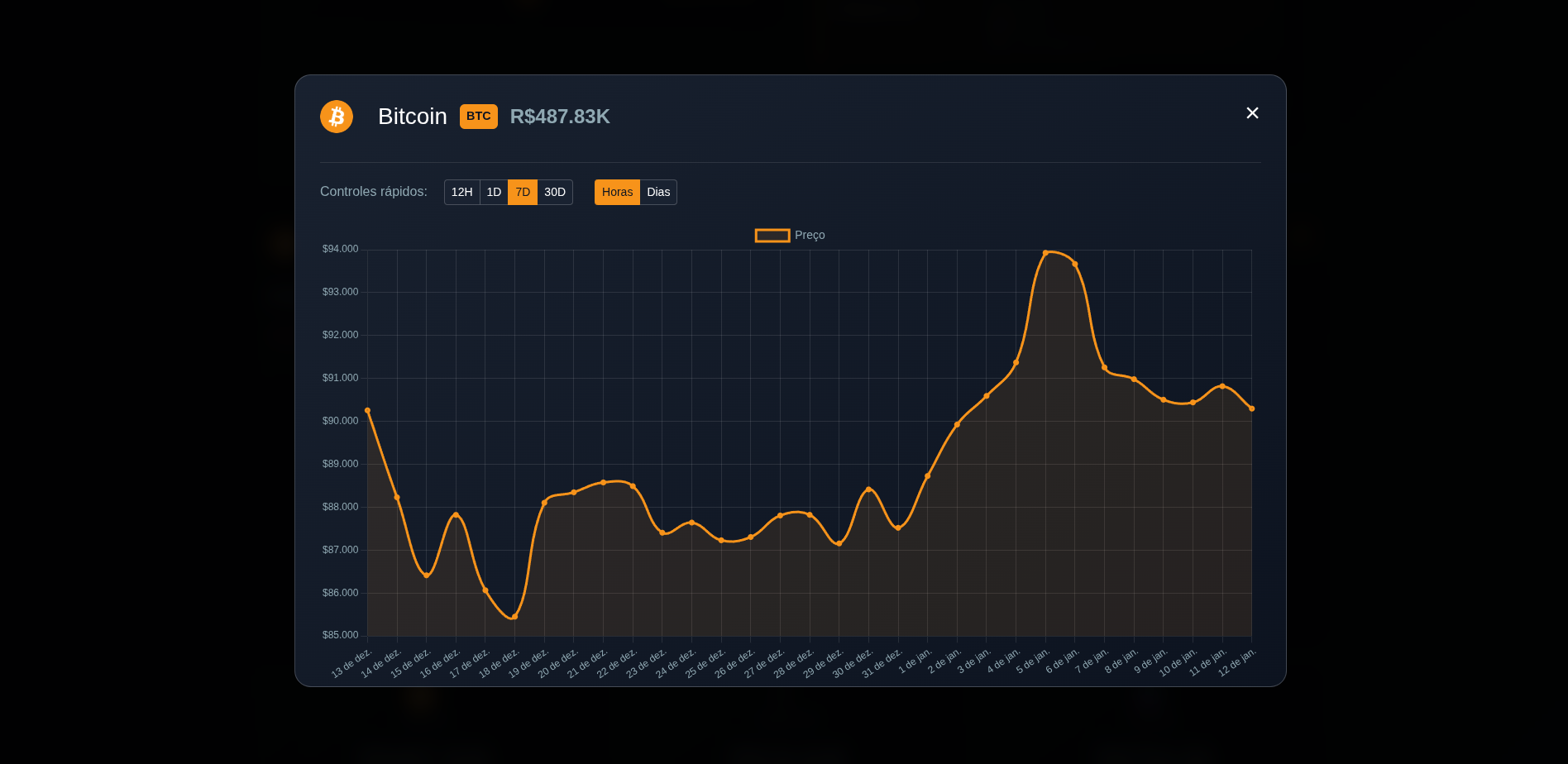The height and width of the screenshot is (764, 1568).
Task: Click the lowest data point on 18 de dez.
Action: tap(514, 617)
